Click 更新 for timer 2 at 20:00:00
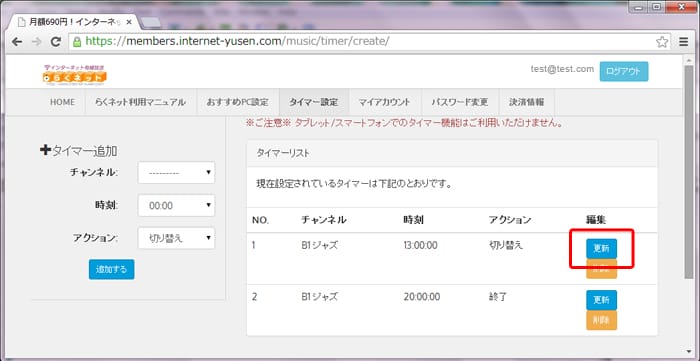700x361 pixels. tap(601, 300)
